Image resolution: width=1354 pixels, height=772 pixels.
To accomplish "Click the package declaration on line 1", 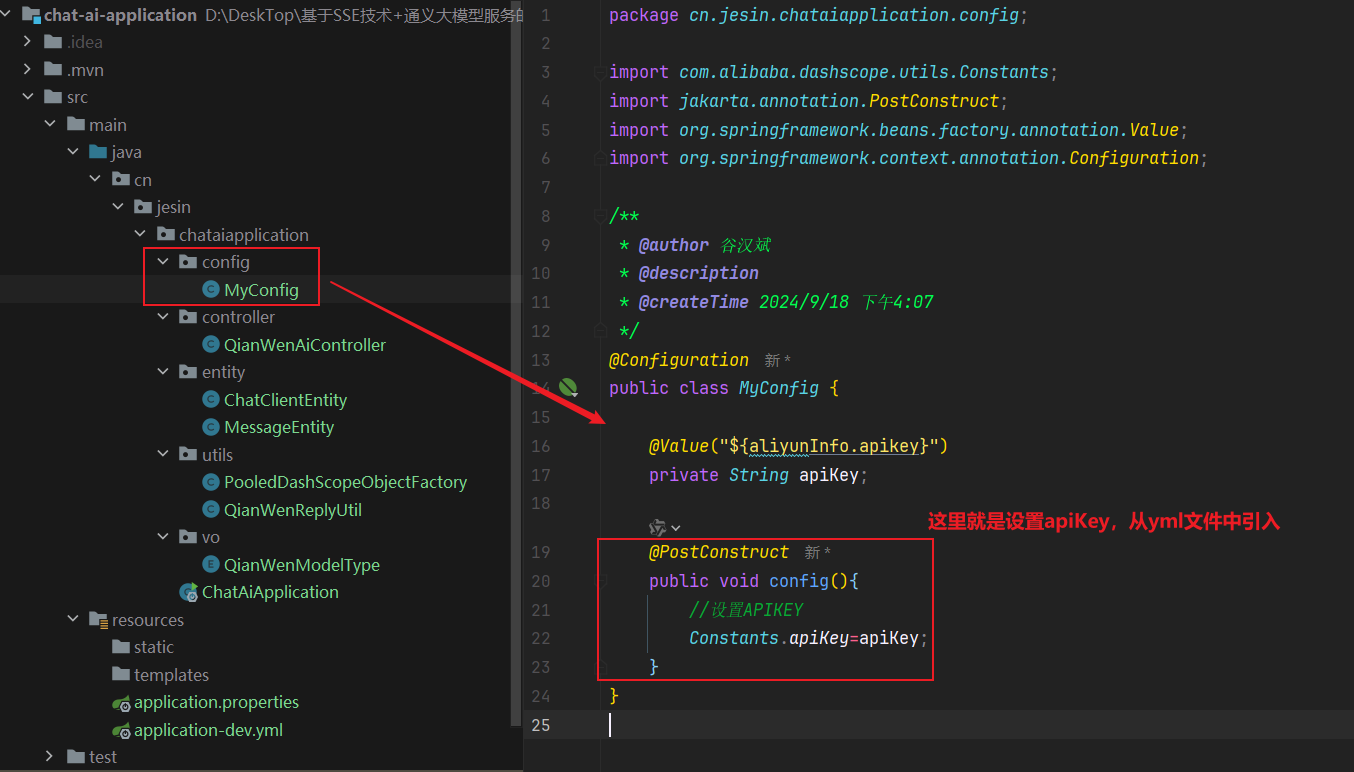I will click(818, 15).
